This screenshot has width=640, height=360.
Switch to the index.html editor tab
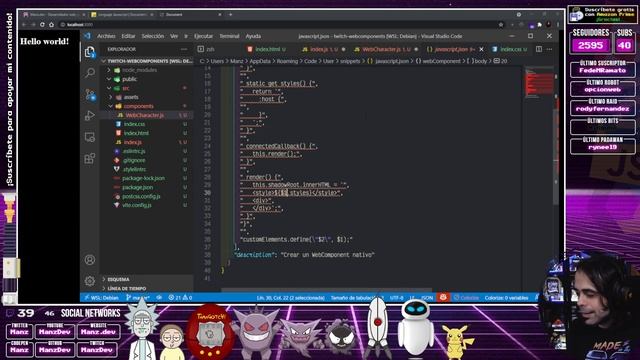tap(267, 49)
